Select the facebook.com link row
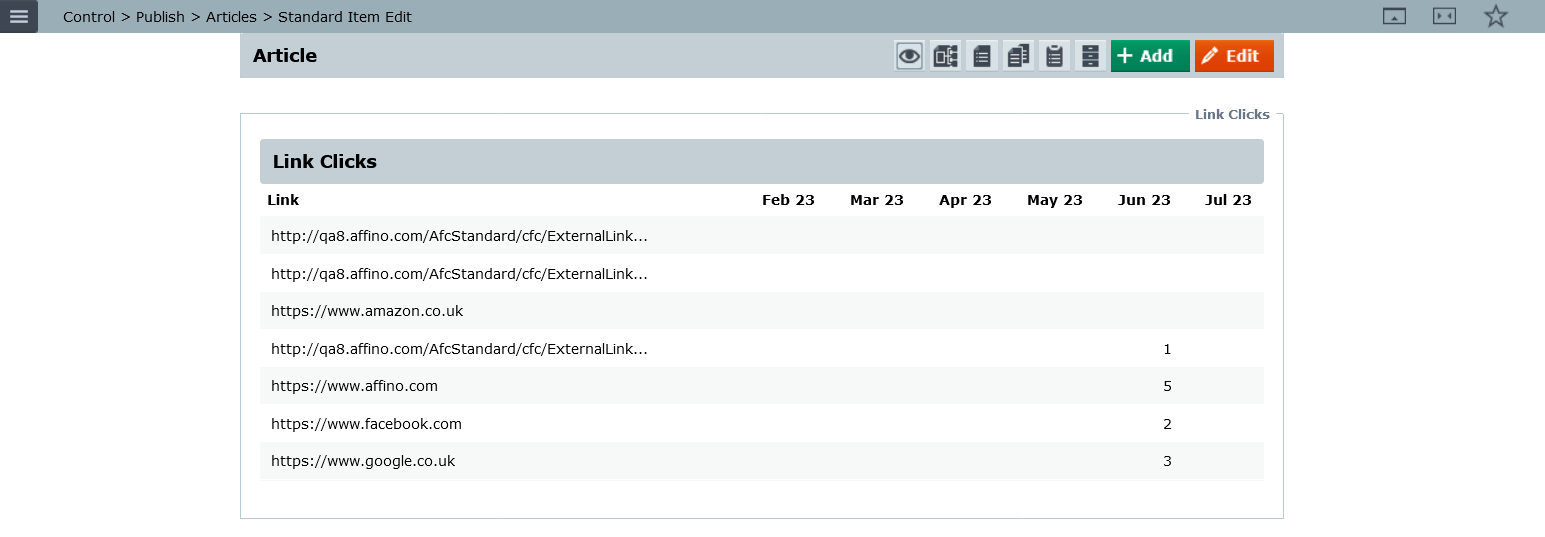The height and width of the screenshot is (537, 1545). click(366, 424)
